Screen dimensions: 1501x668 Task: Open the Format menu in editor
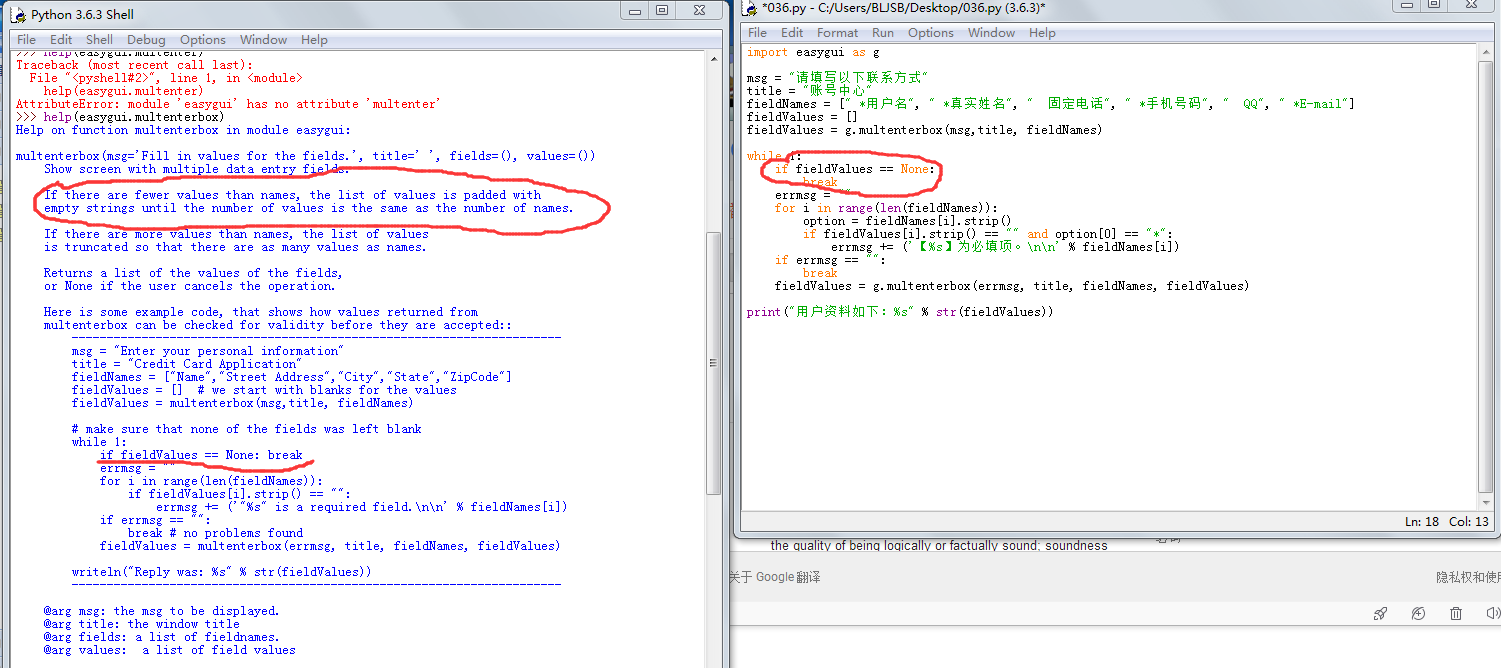click(x=838, y=32)
